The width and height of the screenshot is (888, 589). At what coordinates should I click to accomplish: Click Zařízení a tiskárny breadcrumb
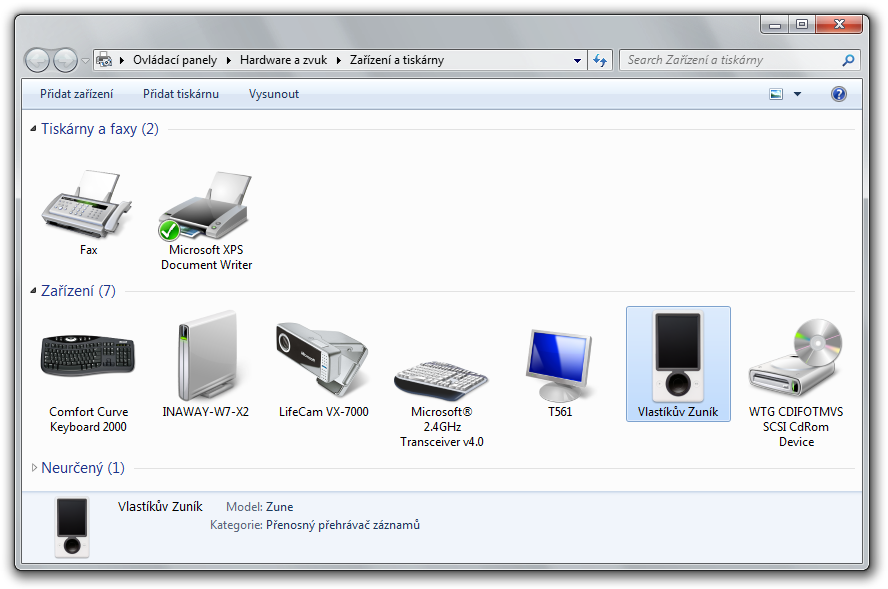pos(396,60)
